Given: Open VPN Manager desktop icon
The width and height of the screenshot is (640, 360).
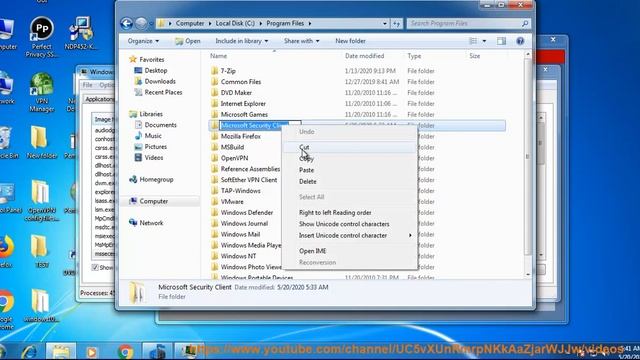Looking at the screenshot, I should 42,92.
